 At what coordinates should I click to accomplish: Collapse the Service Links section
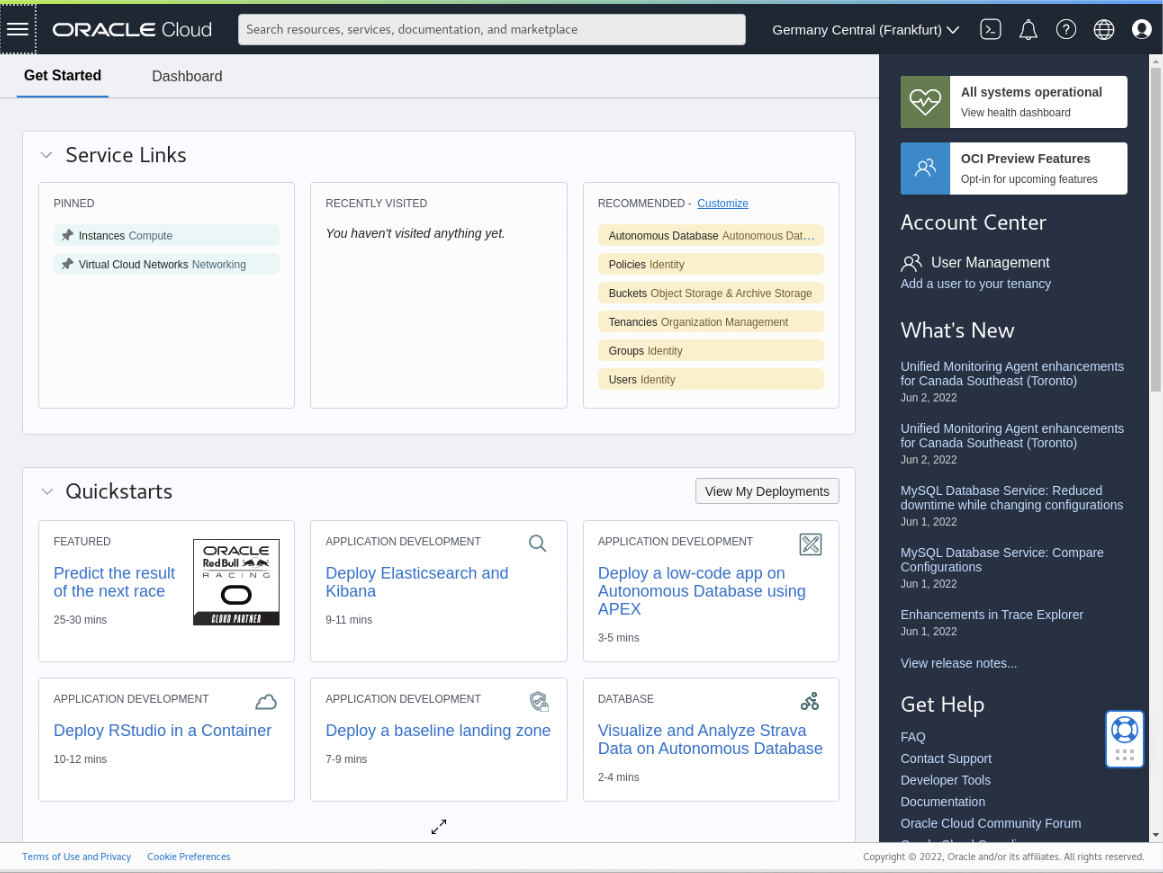[x=47, y=155]
